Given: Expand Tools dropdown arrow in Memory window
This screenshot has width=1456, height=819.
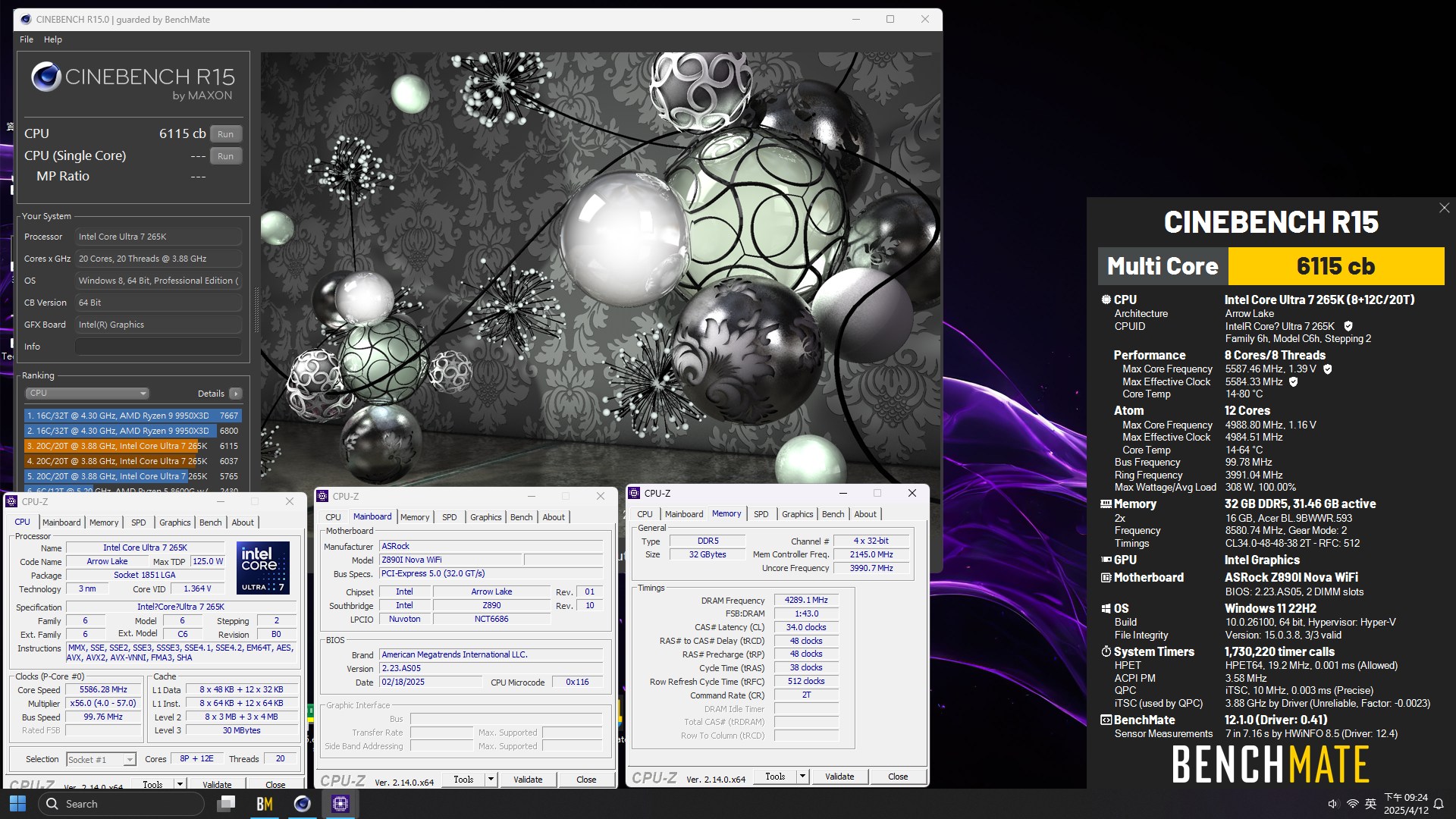Looking at the screenshot, I should pos(802,777).
